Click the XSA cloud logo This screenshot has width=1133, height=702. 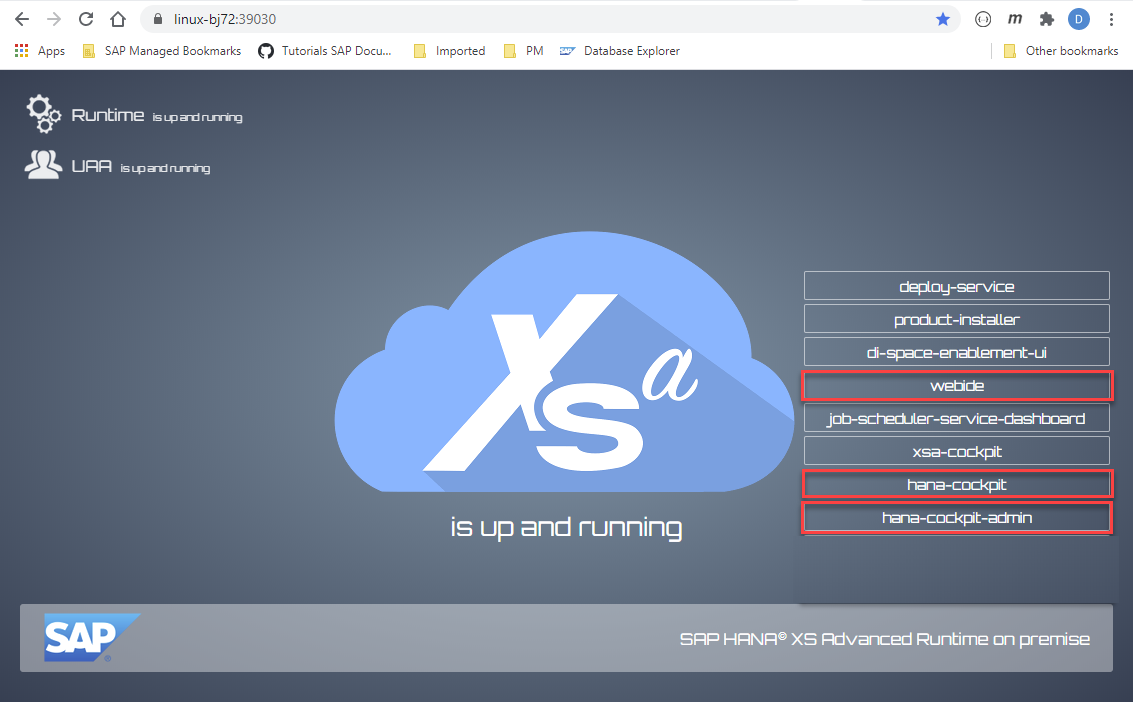click(564, 363)
